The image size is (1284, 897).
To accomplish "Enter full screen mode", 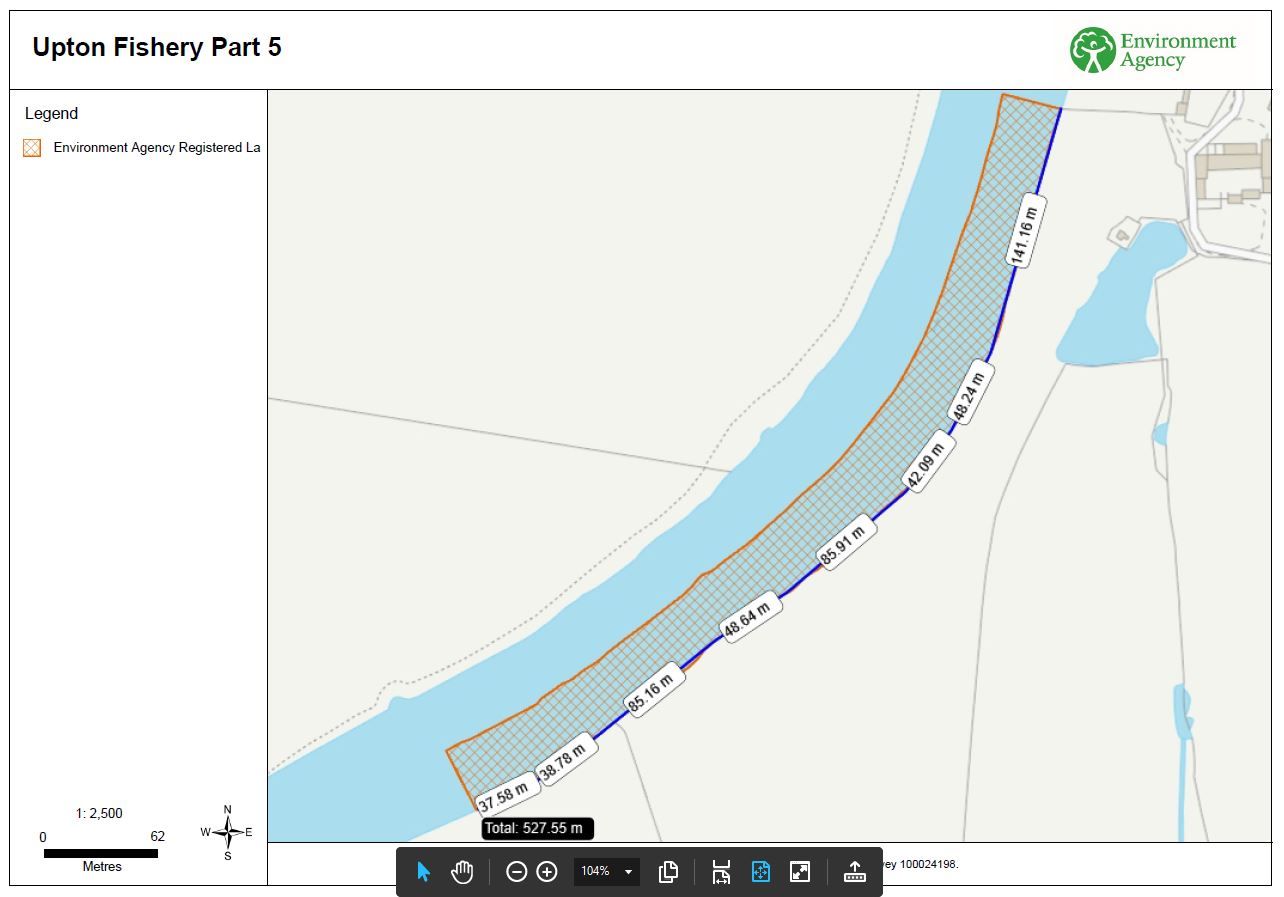I will 800,872.
